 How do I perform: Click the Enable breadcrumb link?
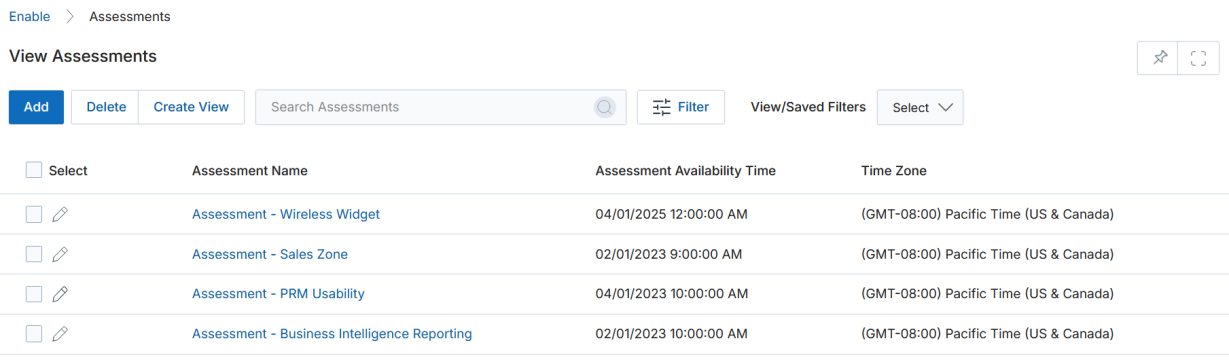point(30,17)
